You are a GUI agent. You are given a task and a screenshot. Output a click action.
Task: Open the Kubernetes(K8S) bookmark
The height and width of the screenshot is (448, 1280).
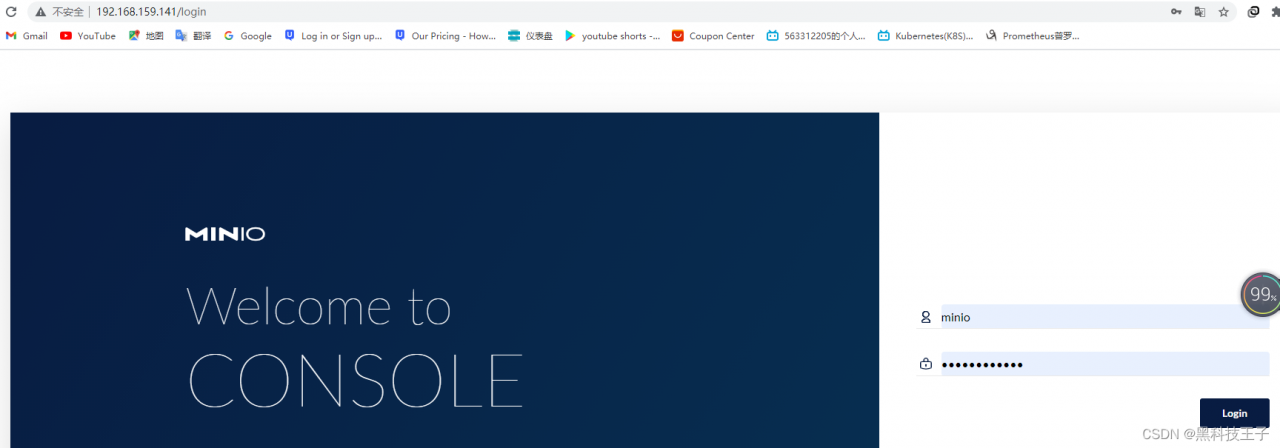click(x=925, y=35)
